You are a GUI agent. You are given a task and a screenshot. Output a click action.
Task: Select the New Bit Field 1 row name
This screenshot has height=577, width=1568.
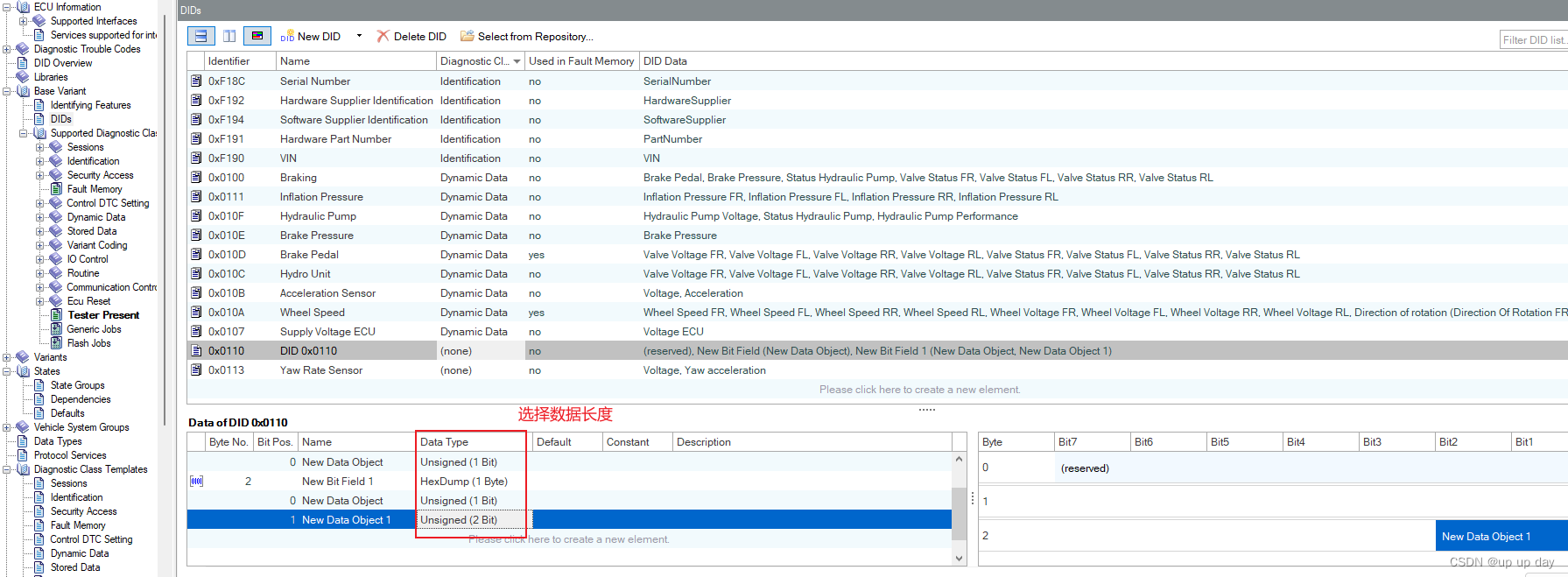pyautogui.click(x=337, y=482)
